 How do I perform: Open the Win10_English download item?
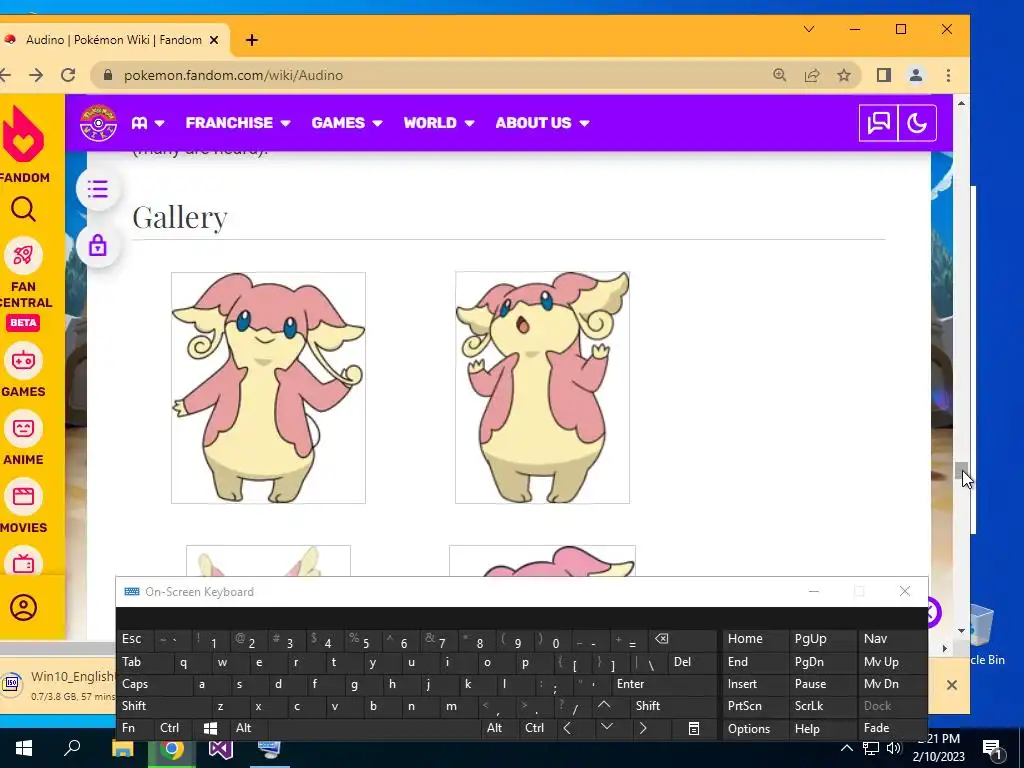(x=59, y=684)
